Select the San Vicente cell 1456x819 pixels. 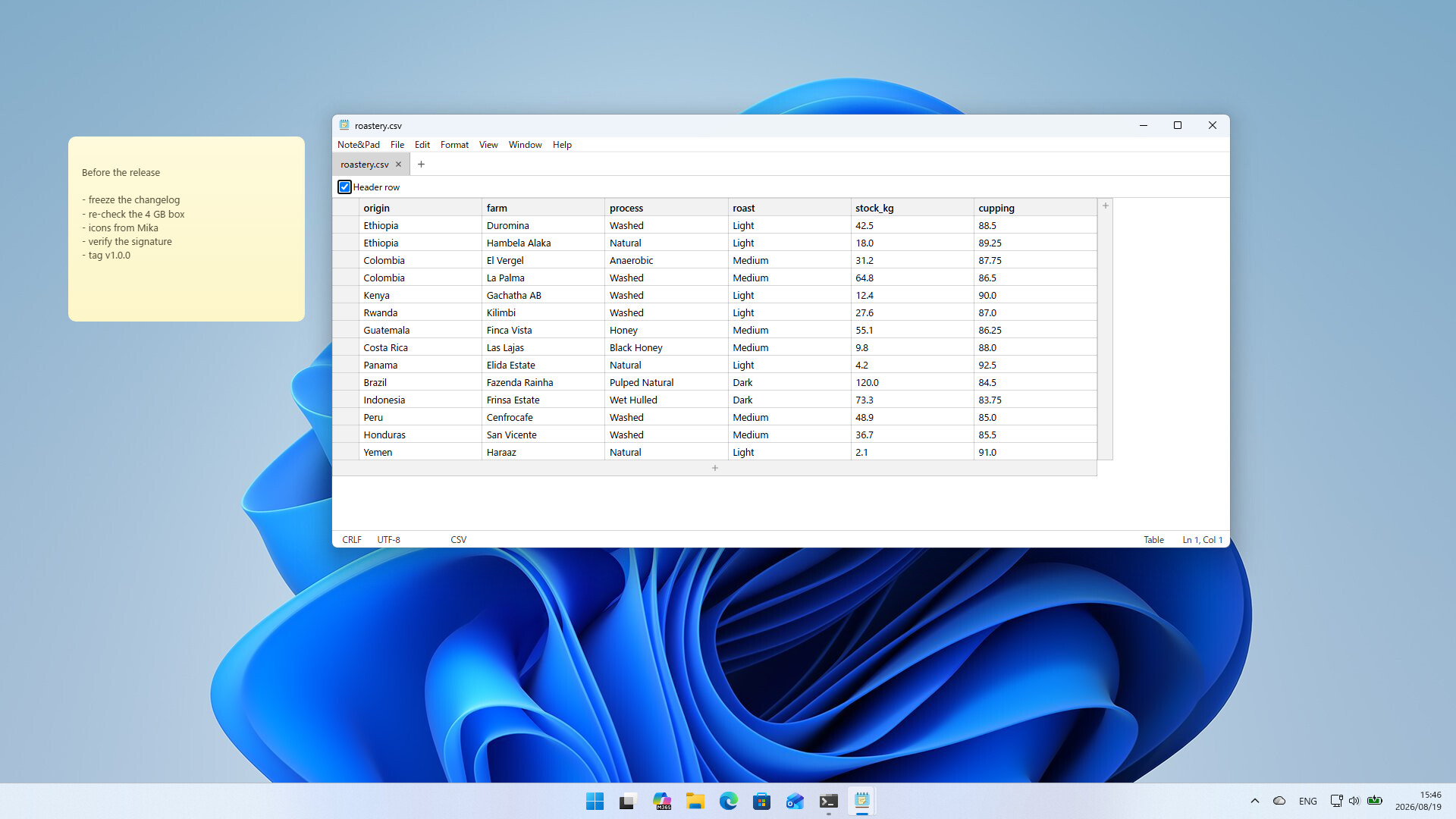click(x=544, y=435)
